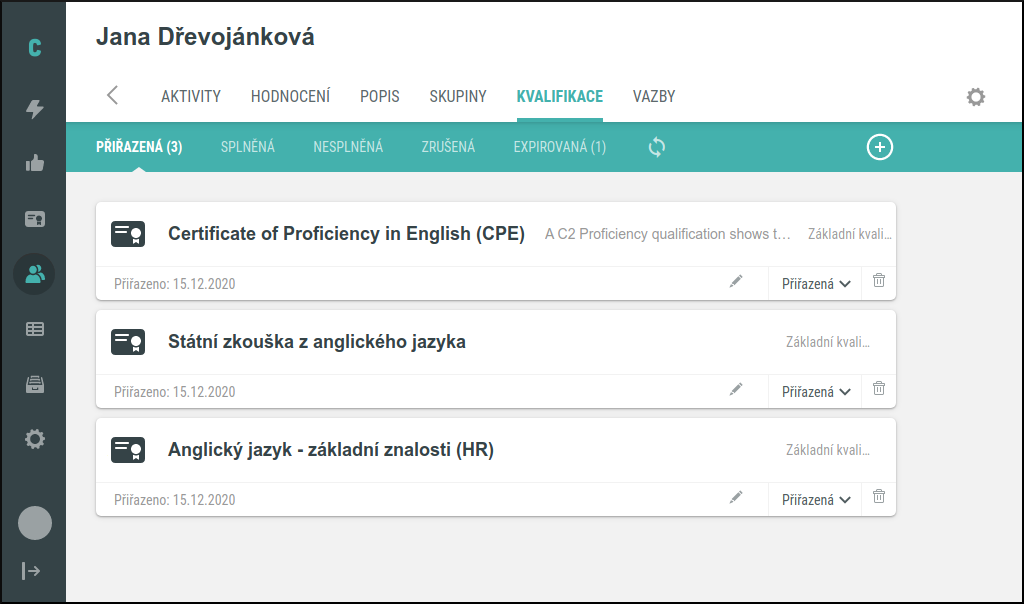
Task: Click the lightning bolt icon in sidebar
Action: [x=34, y=109]
